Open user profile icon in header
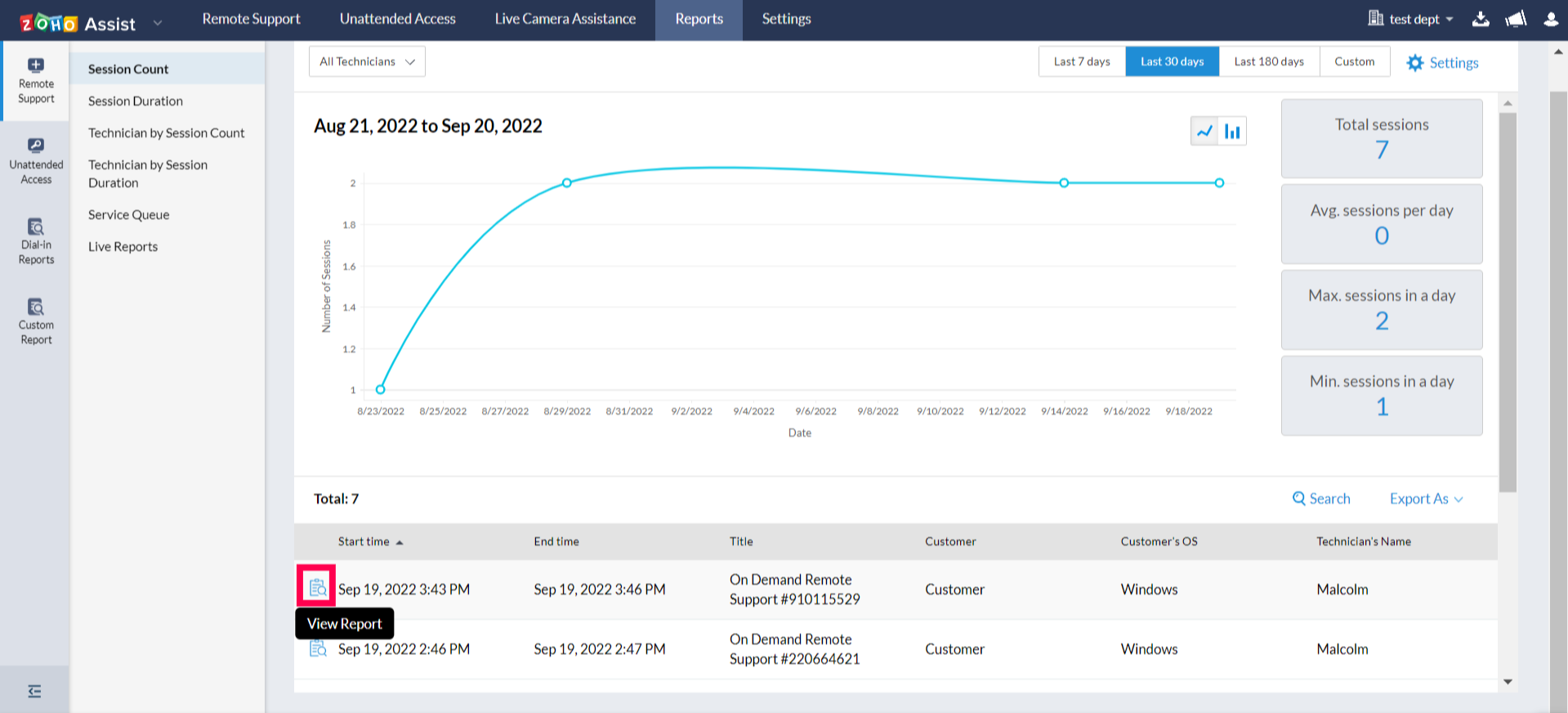Screen dimensions: 1568x713 coord(1551,19)
